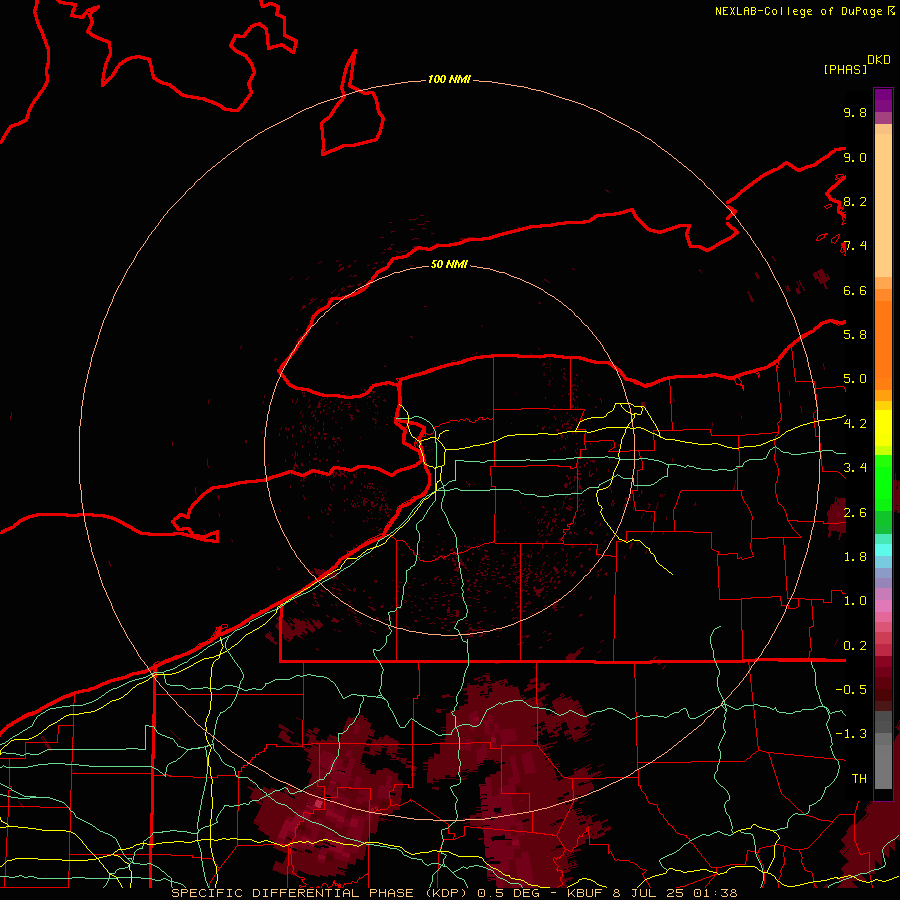Click the 100 NMI range ring label

click(449, 79)
